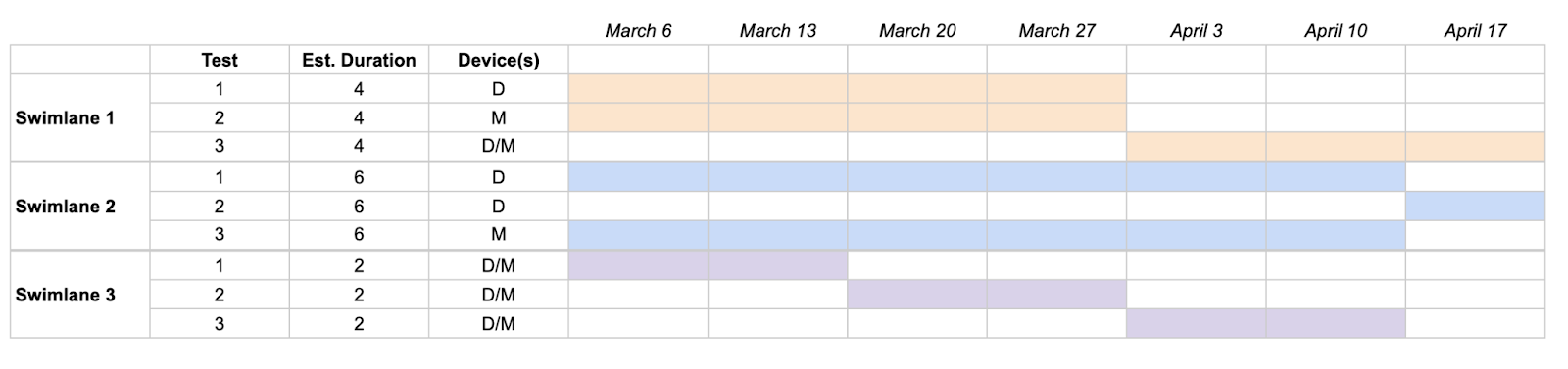Select the March 27 date header
Screen dimensions: 1568x369
point(1056,30)
